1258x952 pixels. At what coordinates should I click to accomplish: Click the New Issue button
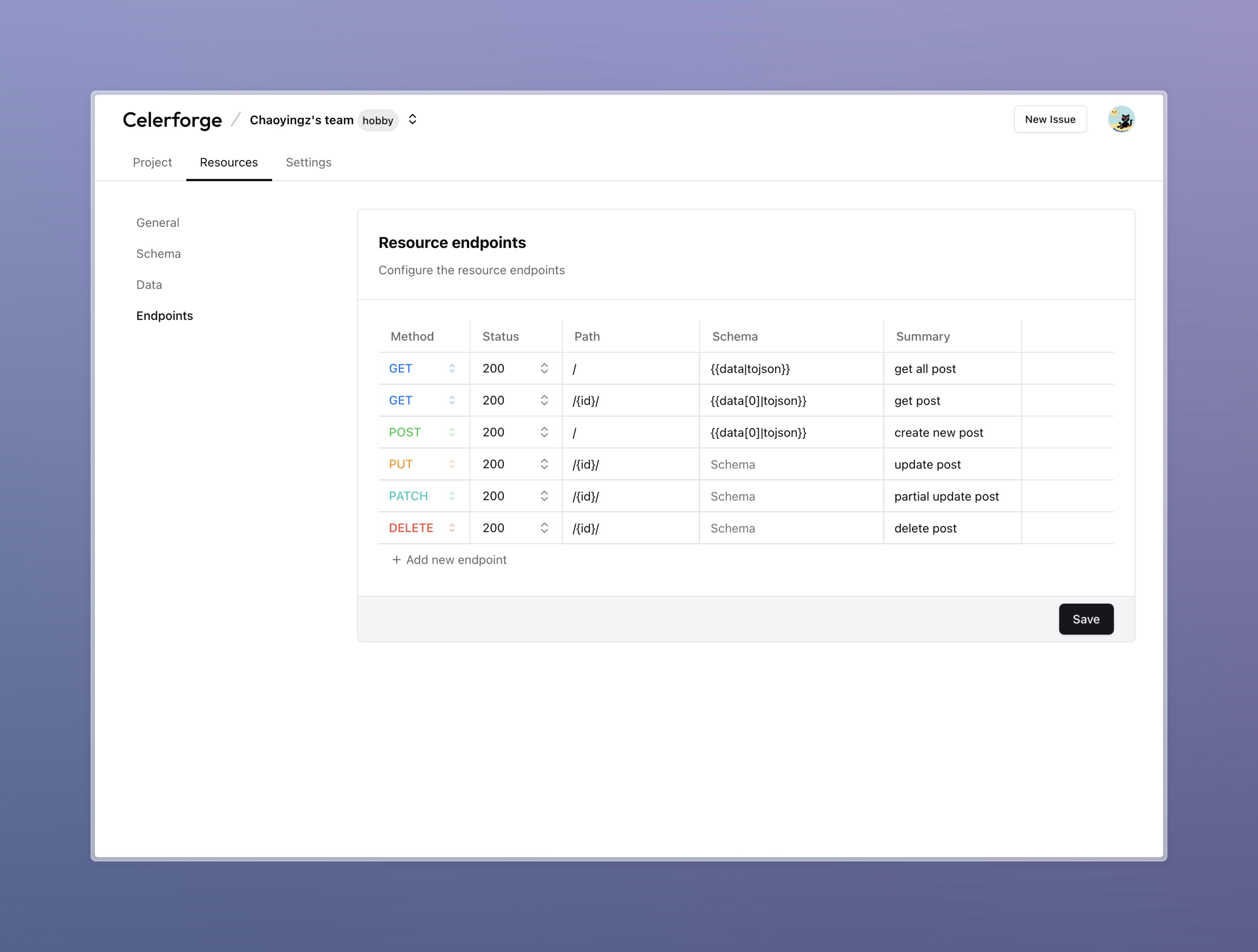point(1050,119)
